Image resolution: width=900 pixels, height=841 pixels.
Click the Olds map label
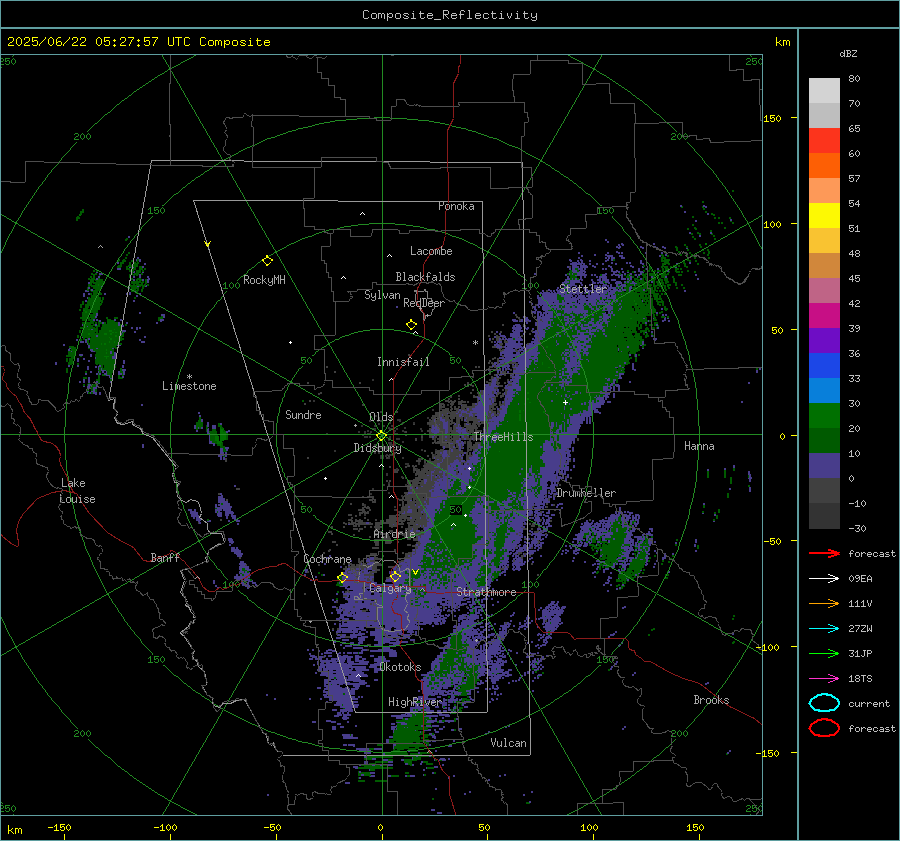coord(381,417)
